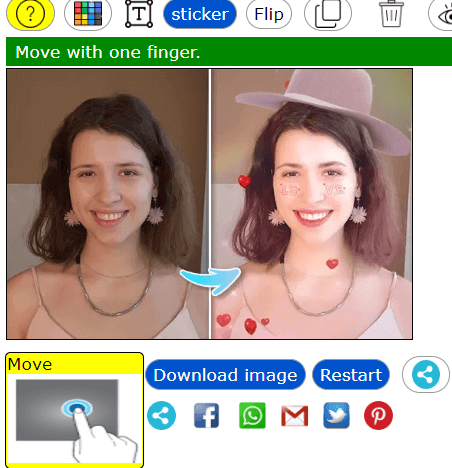Duplicate using the copy icon

(x=328, y=14)
